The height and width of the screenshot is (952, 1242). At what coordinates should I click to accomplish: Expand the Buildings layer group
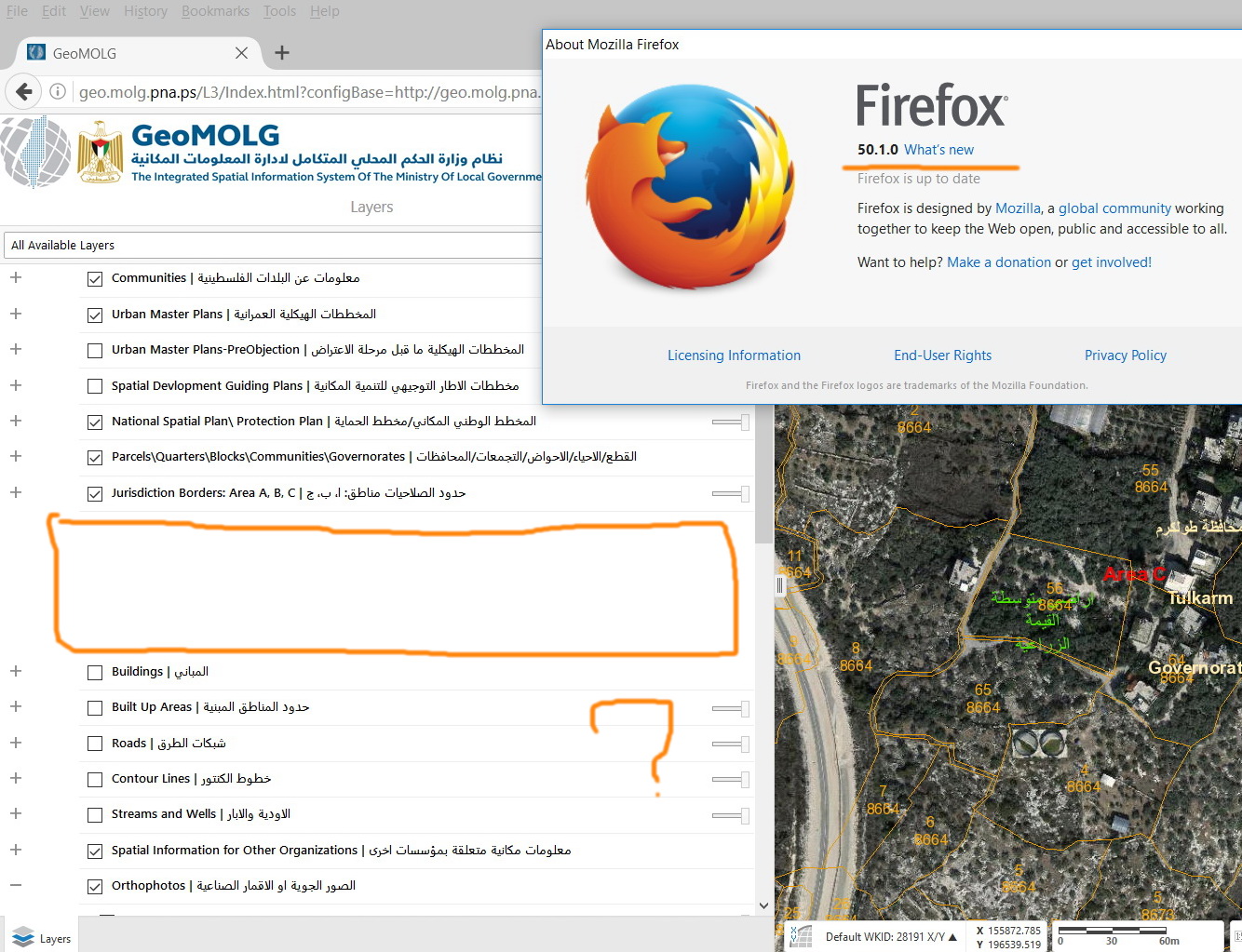tap(16, 671)
